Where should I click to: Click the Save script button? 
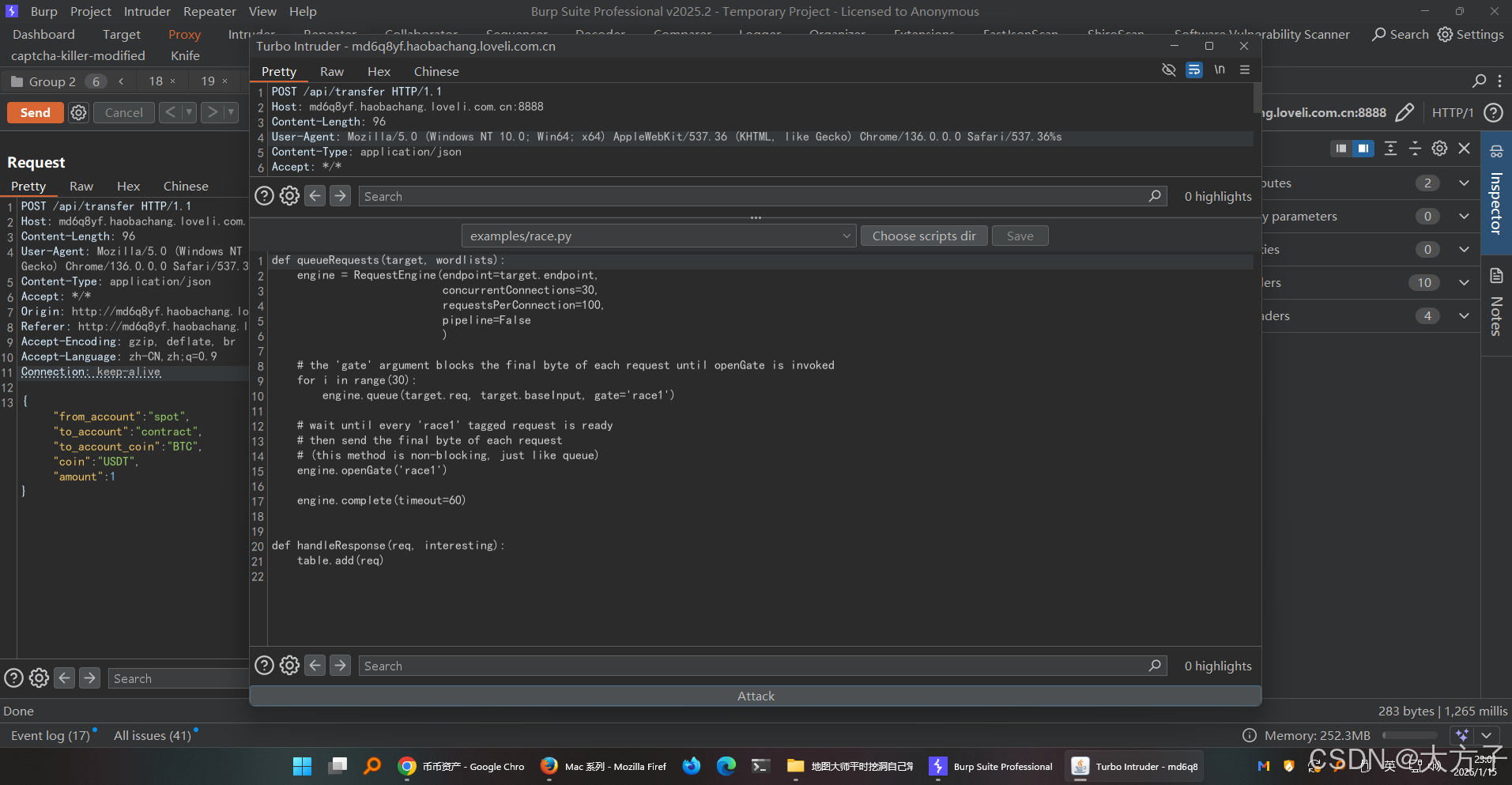pyautogui.click(x=1020, y=236)
